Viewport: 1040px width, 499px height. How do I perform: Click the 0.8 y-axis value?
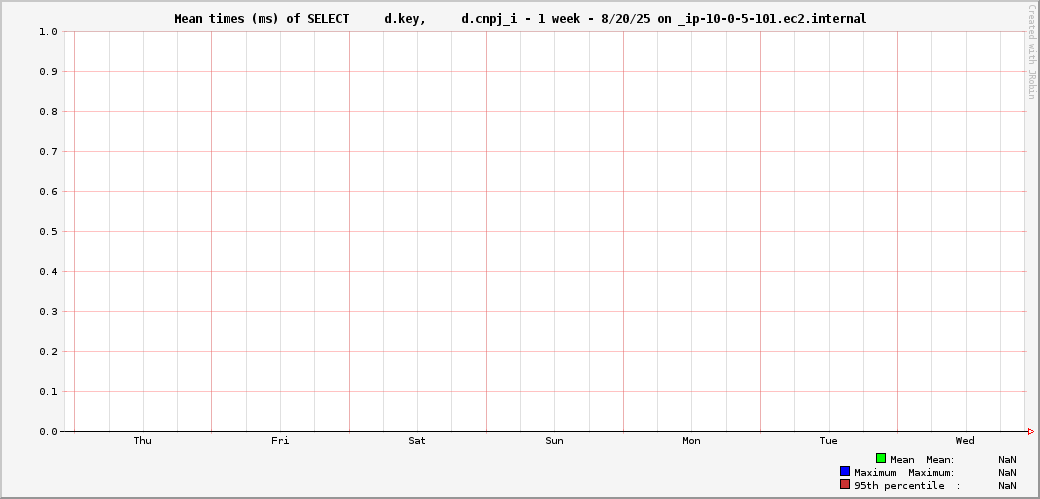[48, 111]
